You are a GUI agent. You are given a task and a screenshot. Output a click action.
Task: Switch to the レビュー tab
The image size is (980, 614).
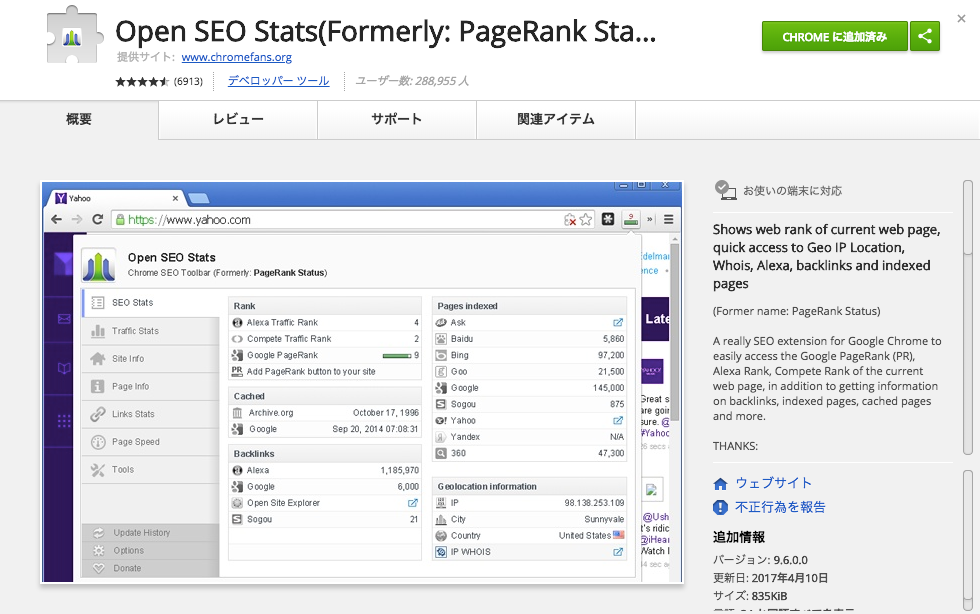point(238,119)
